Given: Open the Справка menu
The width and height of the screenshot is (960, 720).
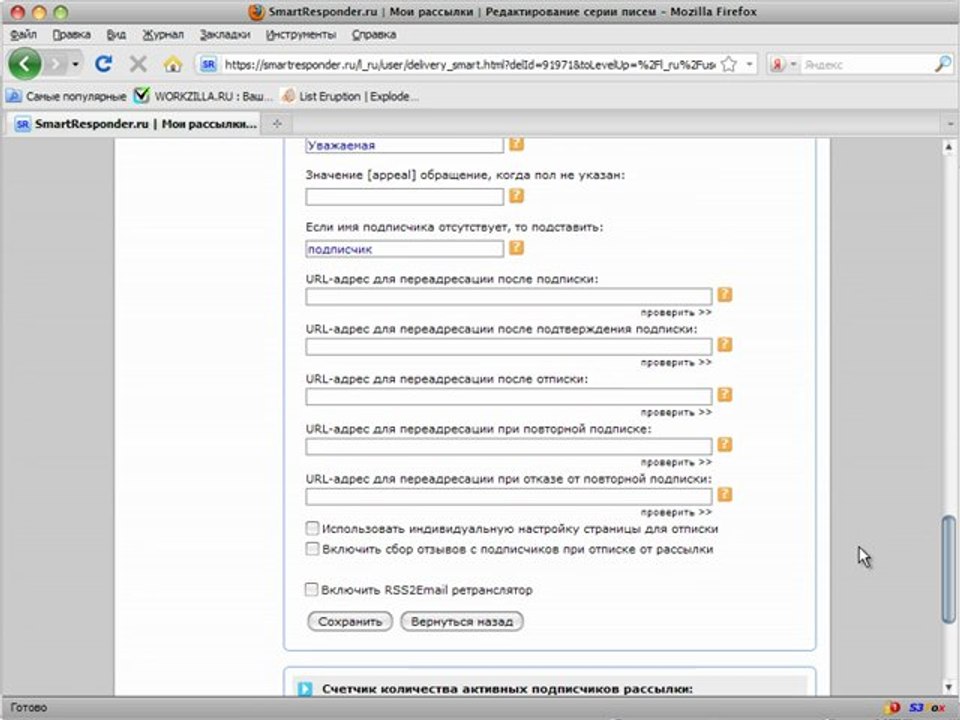Looking at the screenshot, I should click(374, 34).
